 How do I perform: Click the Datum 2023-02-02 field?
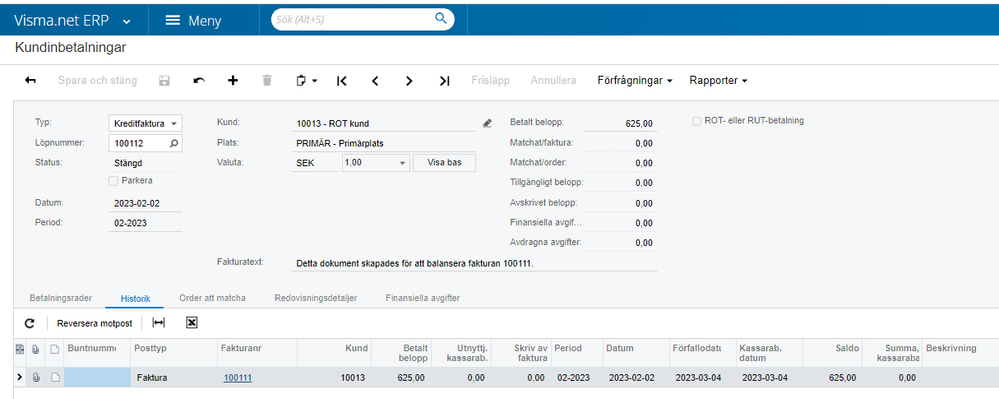click(145, 203)
